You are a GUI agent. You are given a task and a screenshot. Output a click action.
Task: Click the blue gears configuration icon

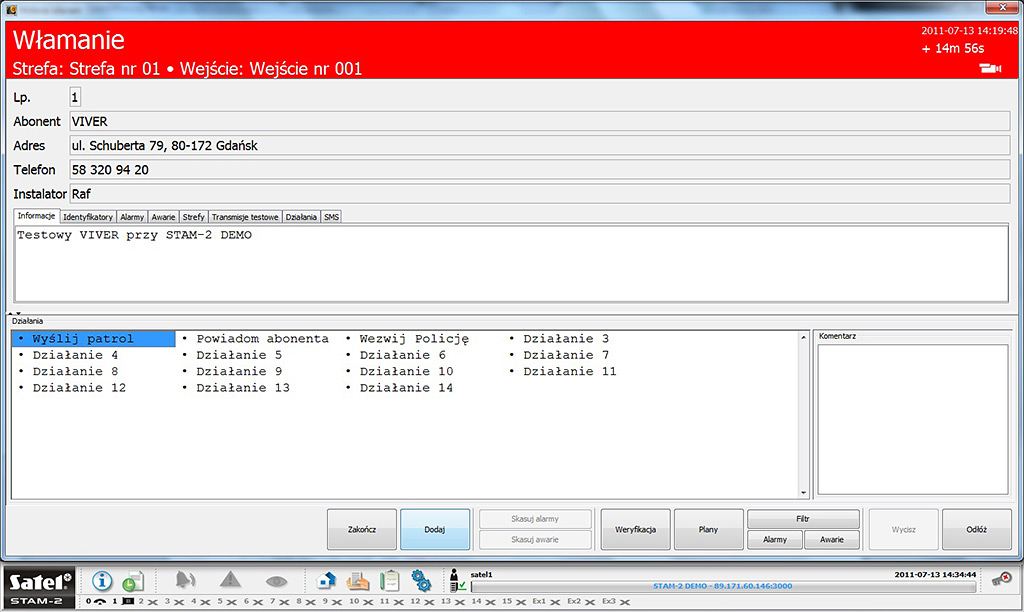[421, 580]
